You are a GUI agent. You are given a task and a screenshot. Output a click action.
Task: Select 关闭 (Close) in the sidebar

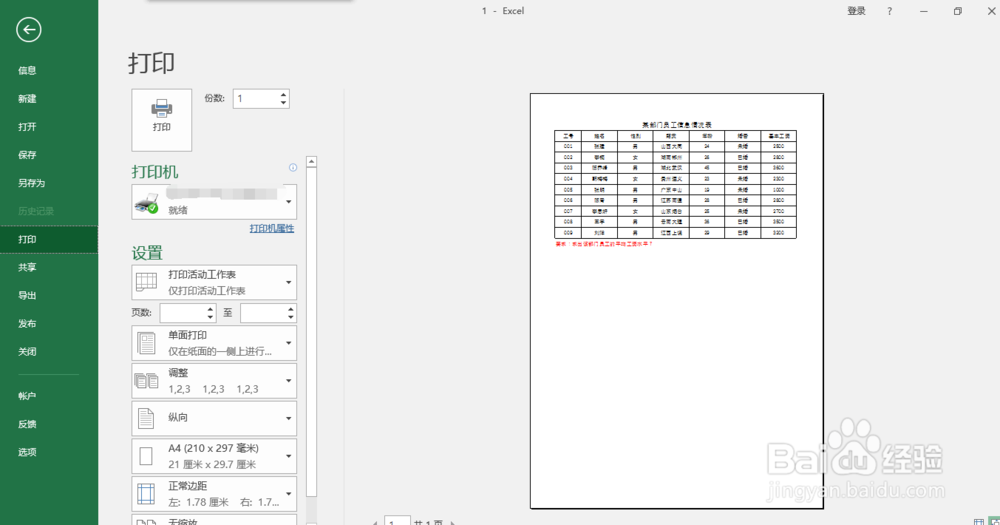click(49, 351)
